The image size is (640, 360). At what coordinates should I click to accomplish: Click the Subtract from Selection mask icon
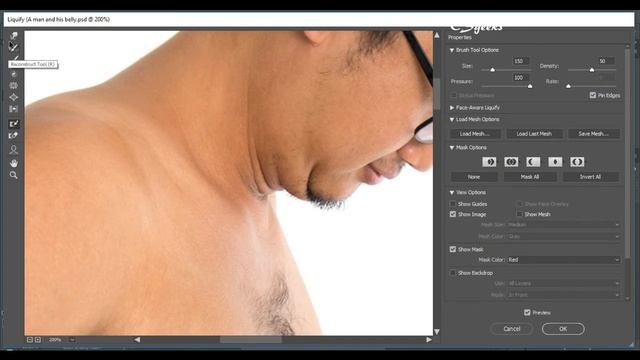[x=533, y=162]
